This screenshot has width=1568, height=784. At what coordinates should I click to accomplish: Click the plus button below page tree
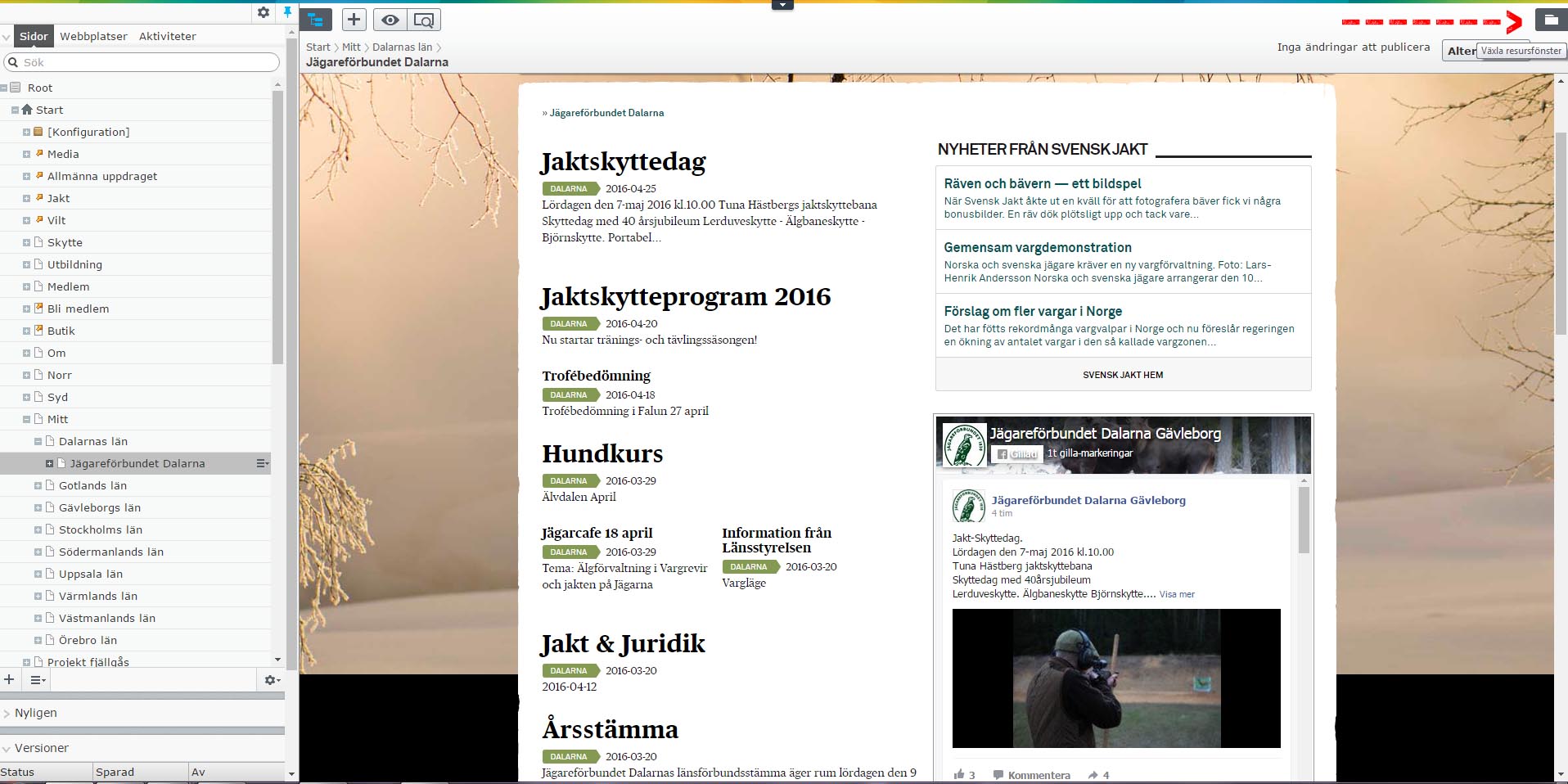point(9,679)
